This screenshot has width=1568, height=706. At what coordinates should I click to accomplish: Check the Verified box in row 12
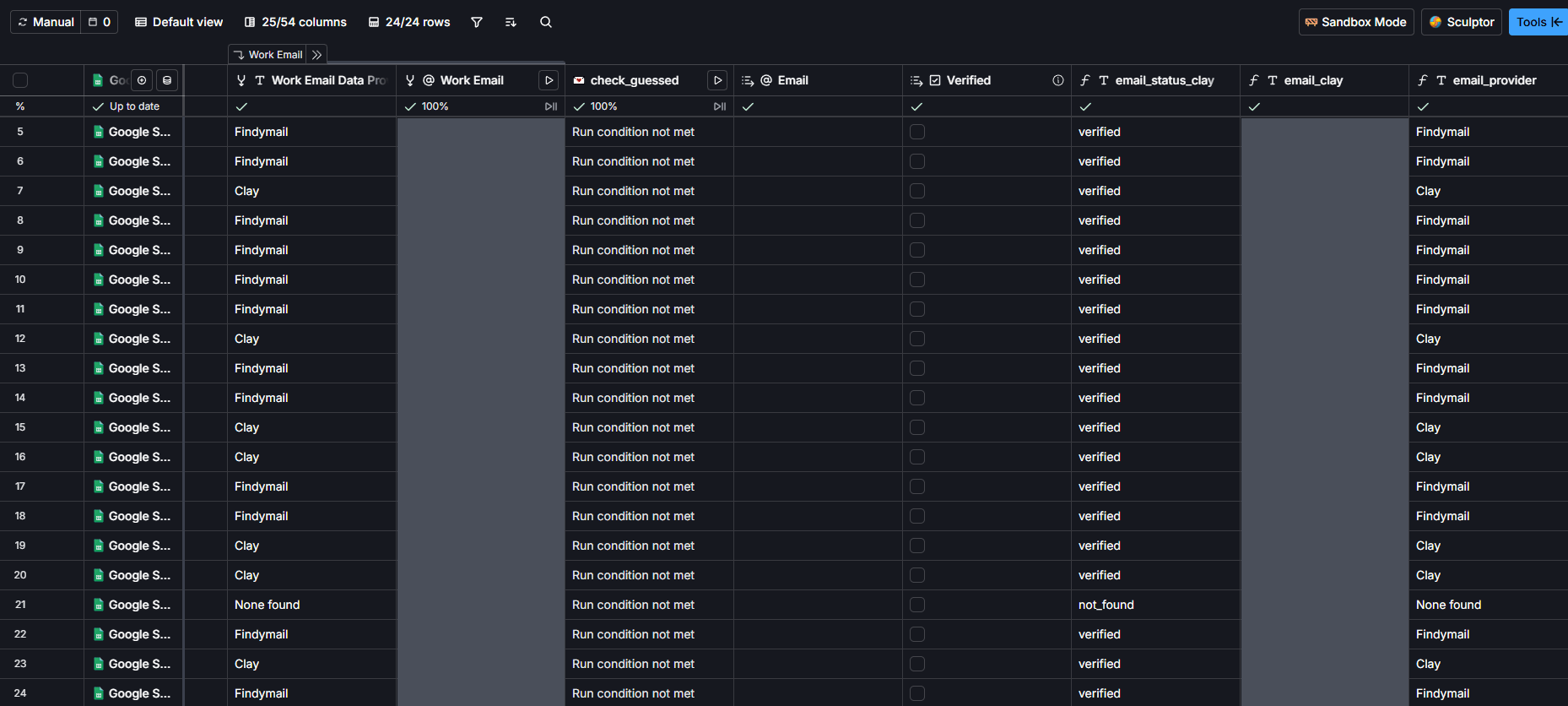tap(917, 339)
